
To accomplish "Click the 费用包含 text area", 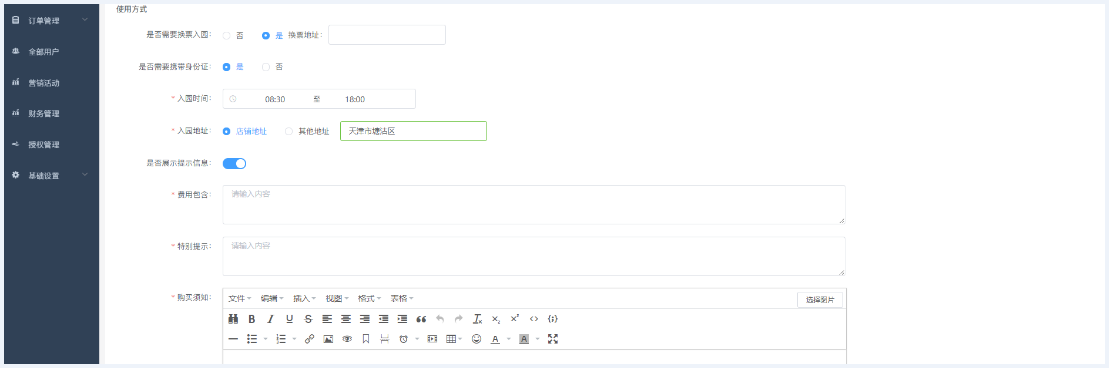I will tap(534, 205).
